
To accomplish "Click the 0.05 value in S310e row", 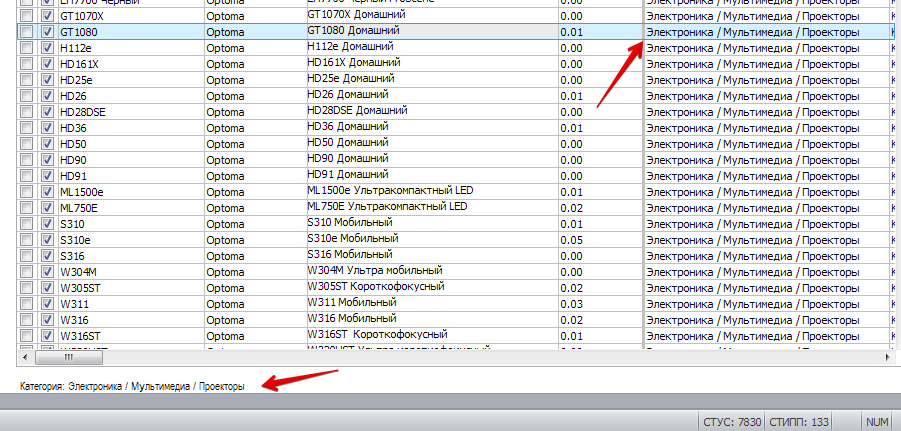I will (600, 240).
